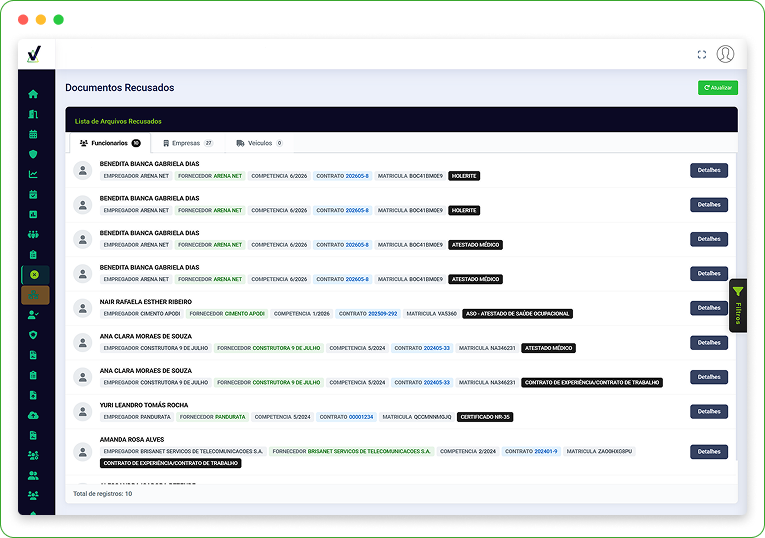Switch to the Veiculos tab
This screenshot has height=538, width=765.
click(259, 143)
